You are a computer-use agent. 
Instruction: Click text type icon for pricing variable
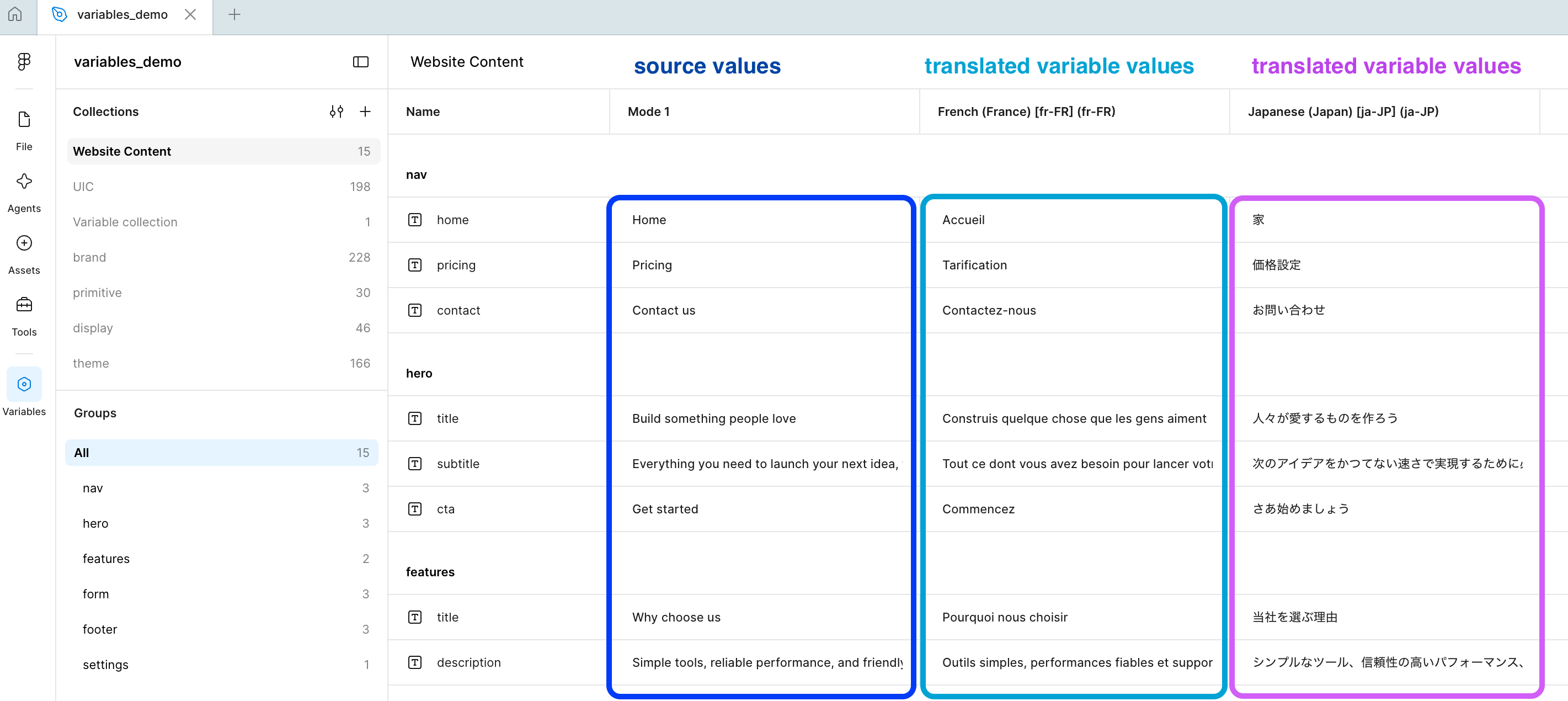[415, 265]
